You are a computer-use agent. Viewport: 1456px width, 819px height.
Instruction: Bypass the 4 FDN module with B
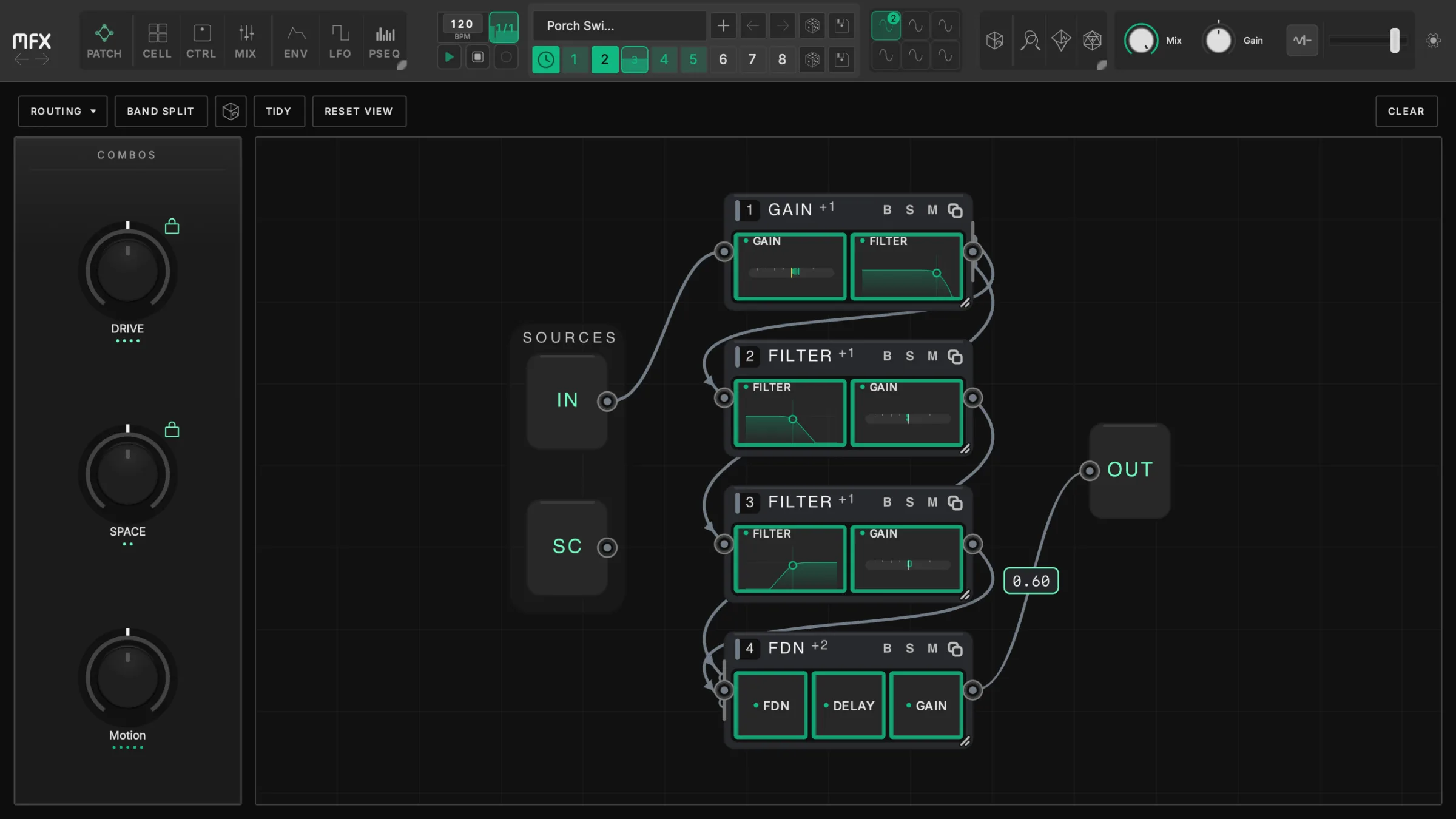[887, 649]
